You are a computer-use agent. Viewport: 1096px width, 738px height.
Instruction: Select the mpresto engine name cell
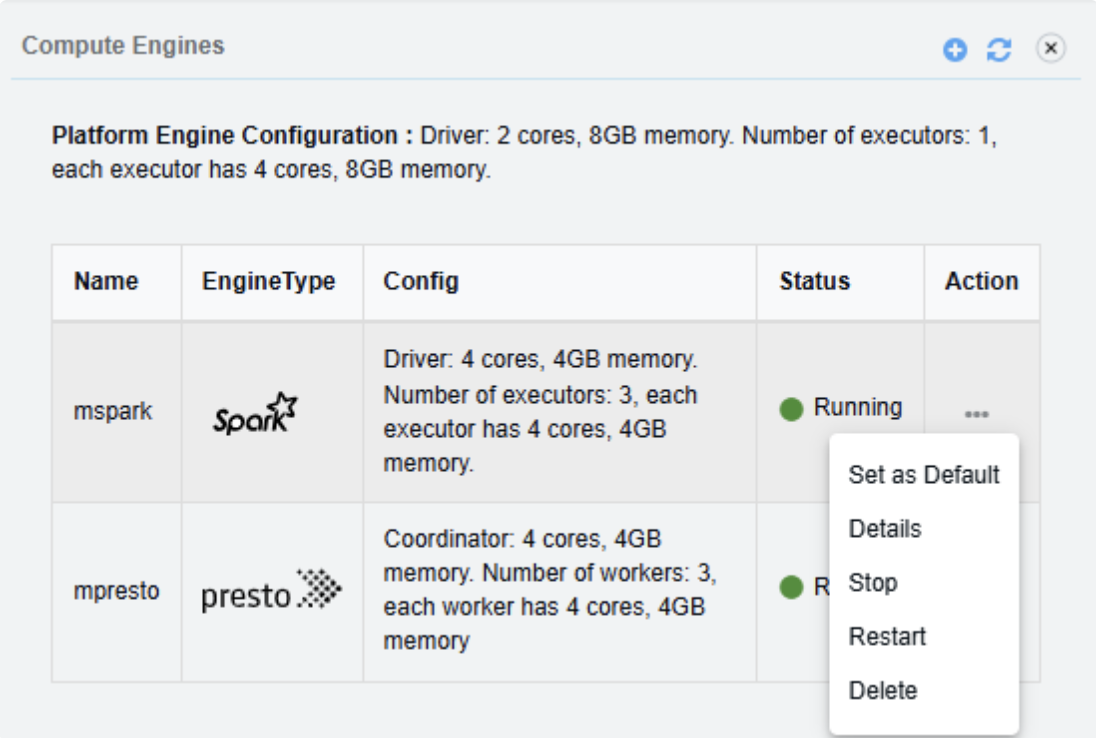[116, 591]
